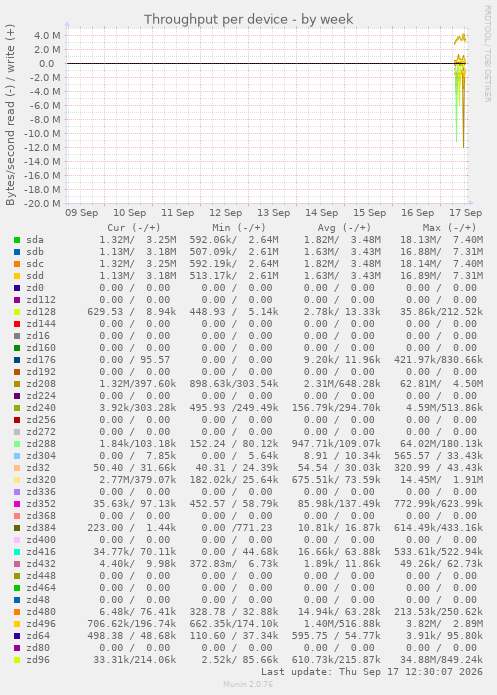
Task: Click the zd288 light green swatch
Action: click(17, 444)
